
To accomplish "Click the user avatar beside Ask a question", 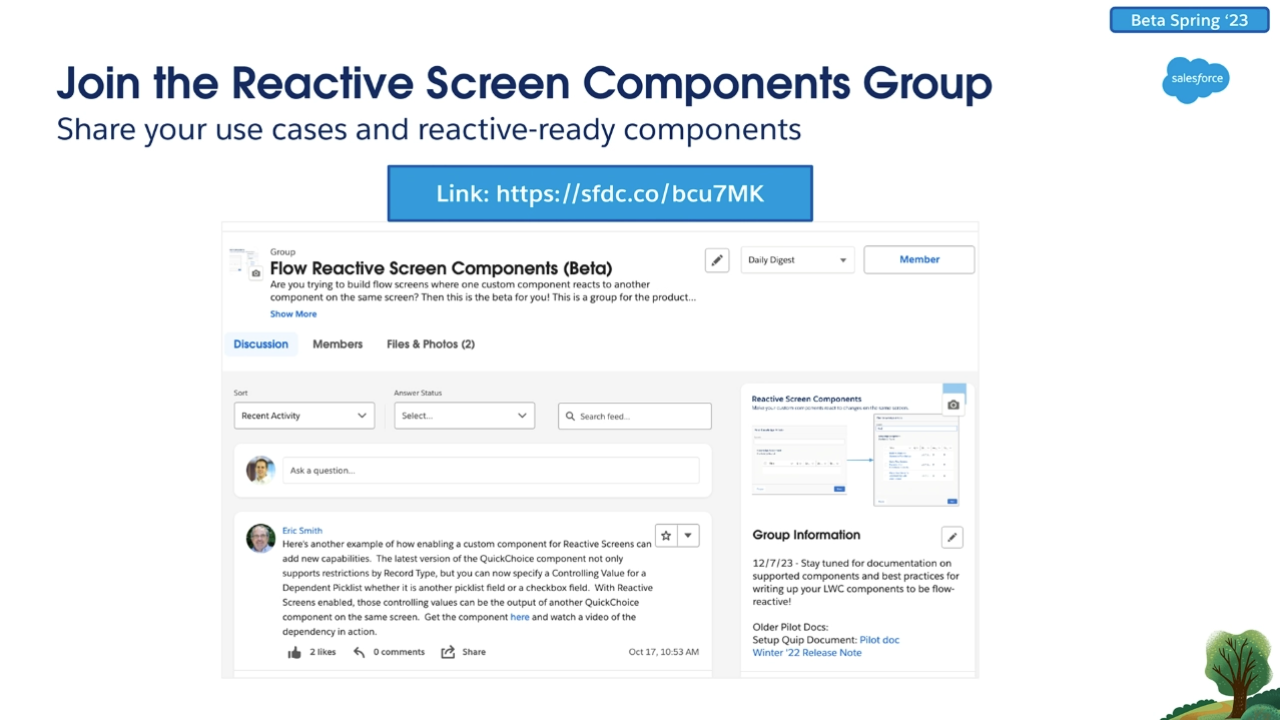I will (261, 470).
